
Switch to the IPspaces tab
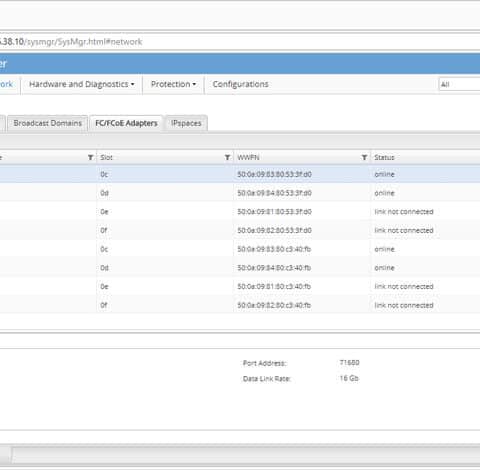point(186,123)
